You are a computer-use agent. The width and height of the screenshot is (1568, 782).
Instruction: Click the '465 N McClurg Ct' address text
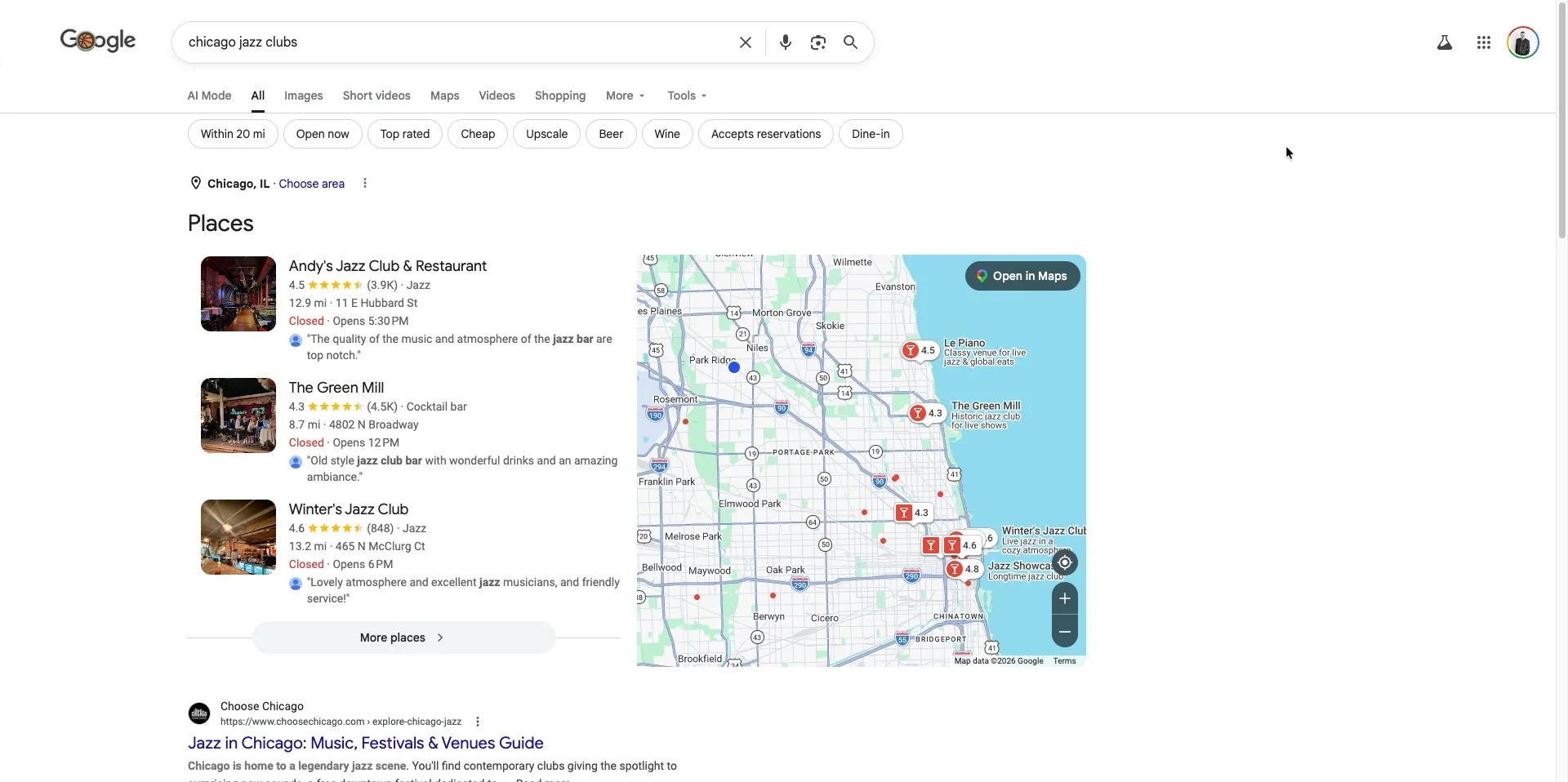(x=380, y=546)
